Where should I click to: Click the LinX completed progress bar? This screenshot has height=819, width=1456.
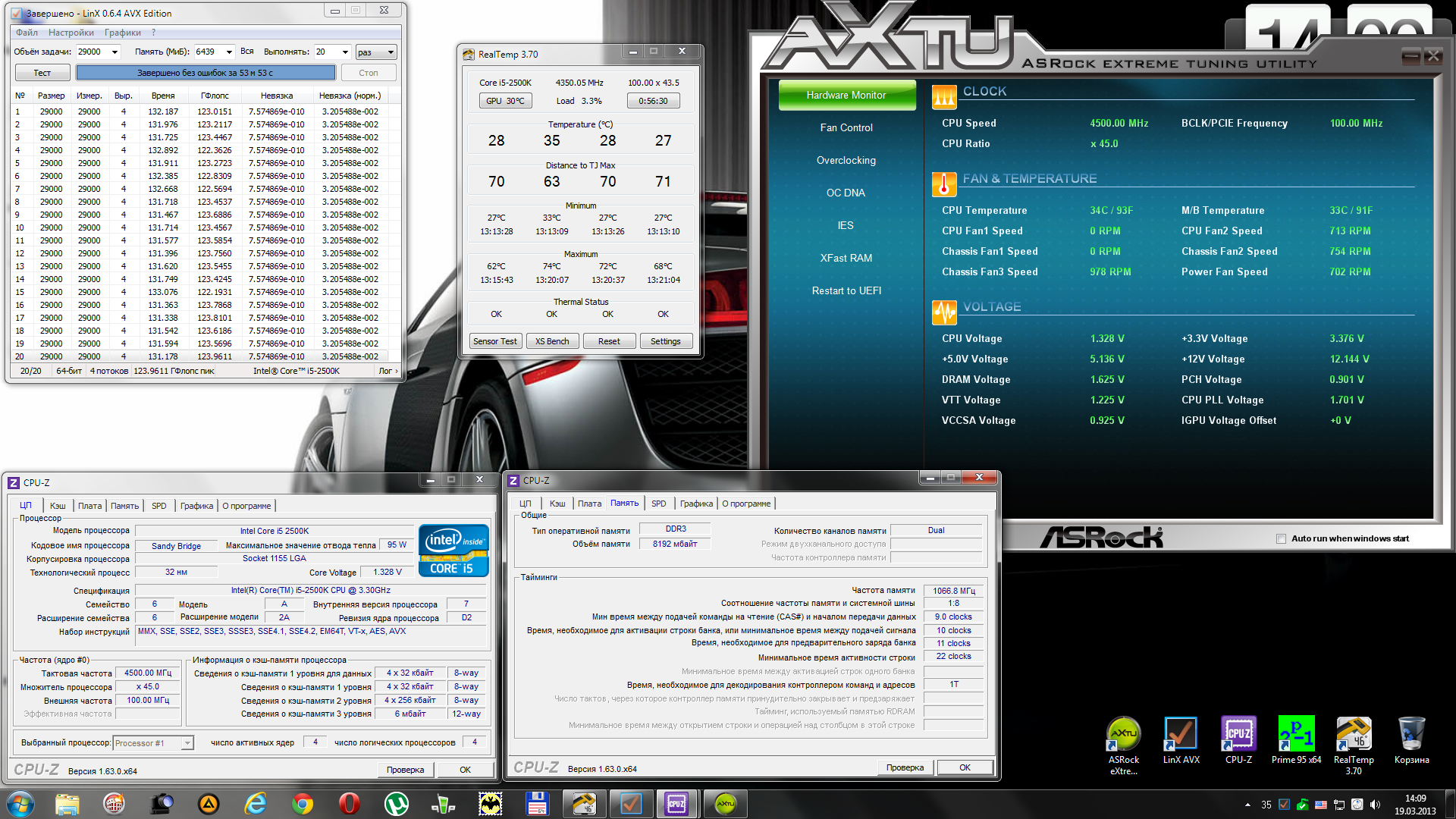tap(206, 73)
